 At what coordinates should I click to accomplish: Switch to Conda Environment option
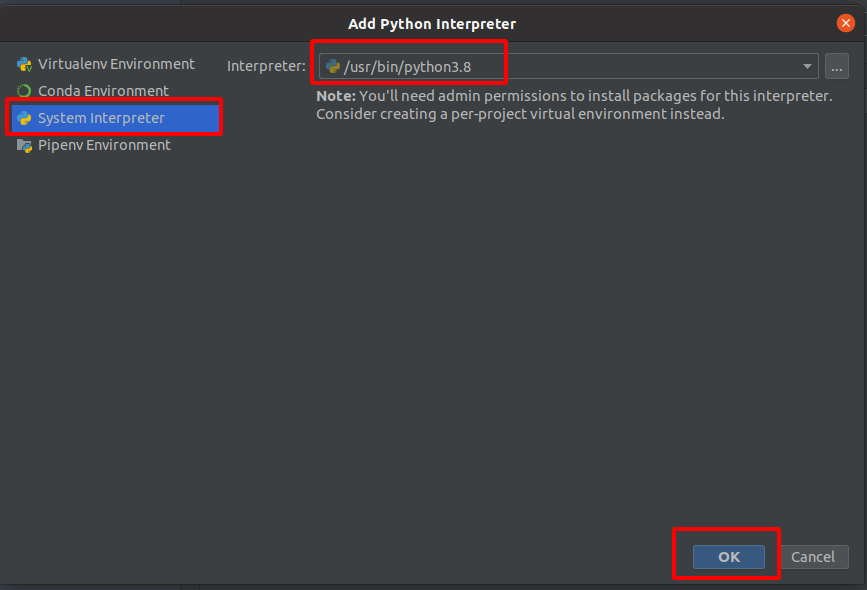pyautogui.click(x=103, y=91)
